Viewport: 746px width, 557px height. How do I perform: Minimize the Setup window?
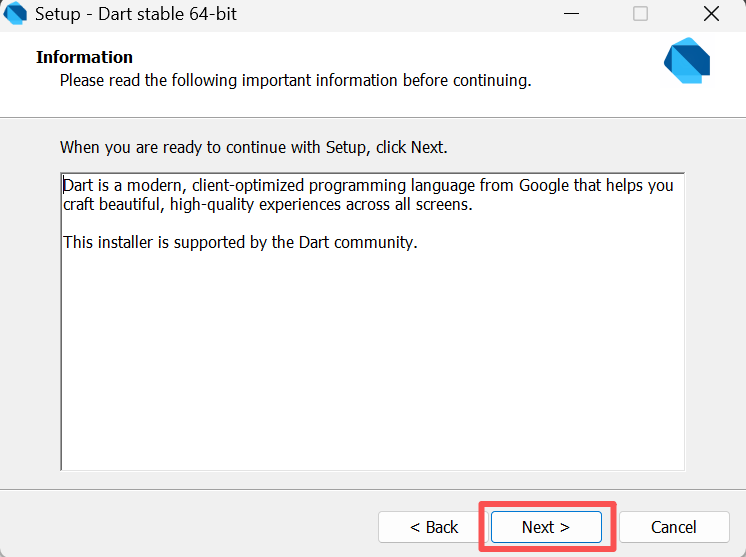571,14
